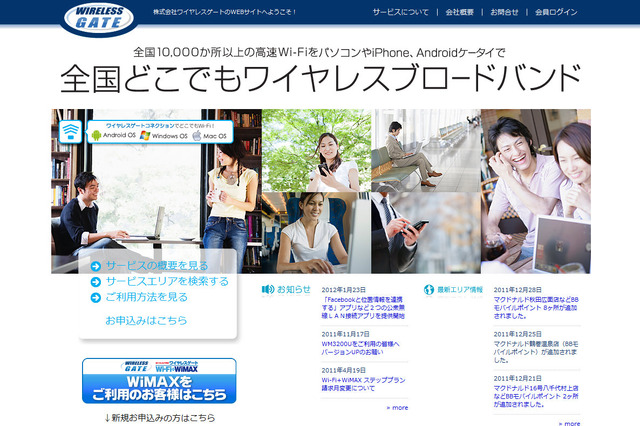Image resolution: width=640 pixels, height=426 pixels.
Task: Select the Windows OS icon
Action: pos(144,135)
